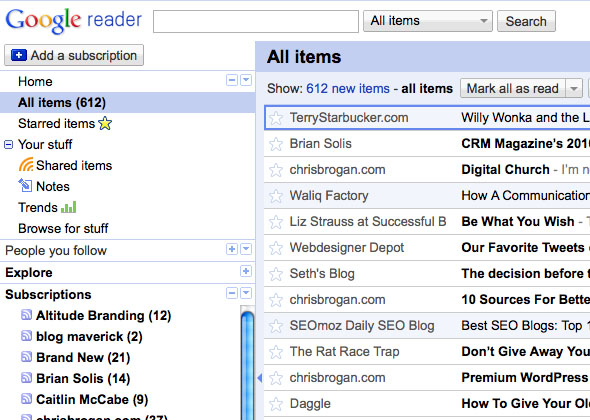This screenshot has width=590, height=420.
Task: Star the TerryStarbucker.com item
Action: [x=276, y=118]
